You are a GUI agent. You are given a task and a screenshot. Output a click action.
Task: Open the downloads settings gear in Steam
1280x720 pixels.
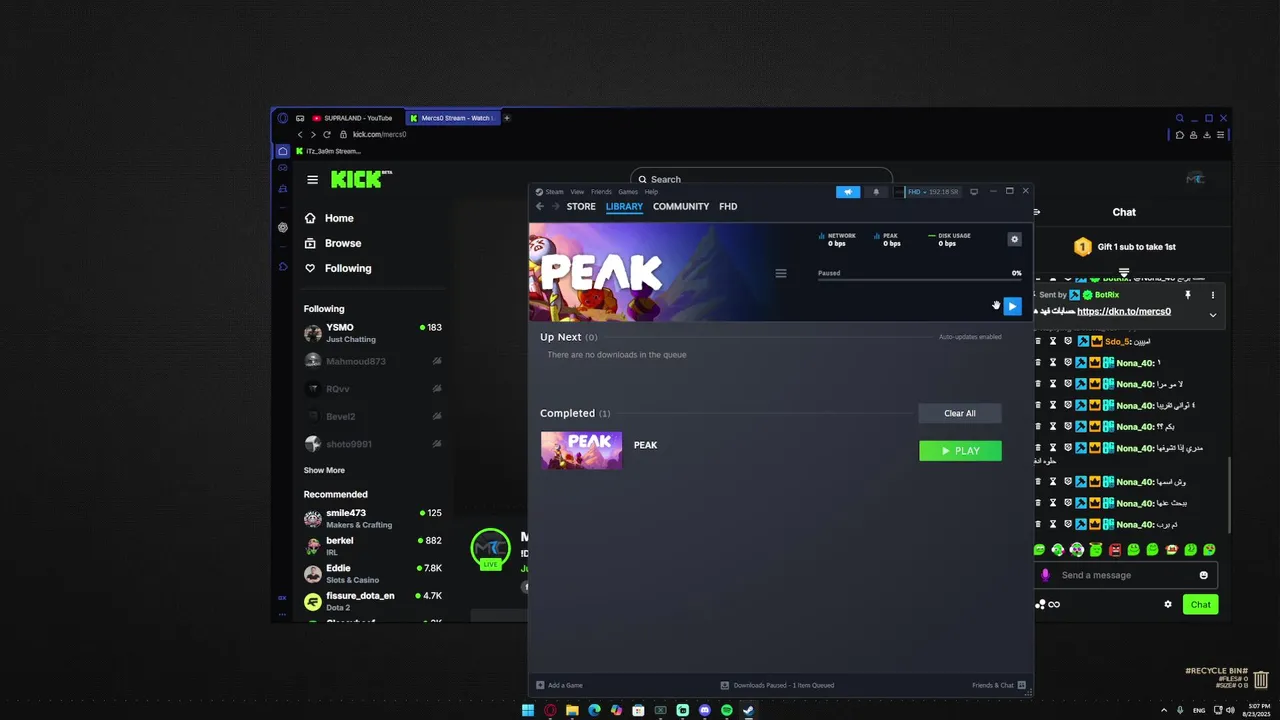(1014, 239)
